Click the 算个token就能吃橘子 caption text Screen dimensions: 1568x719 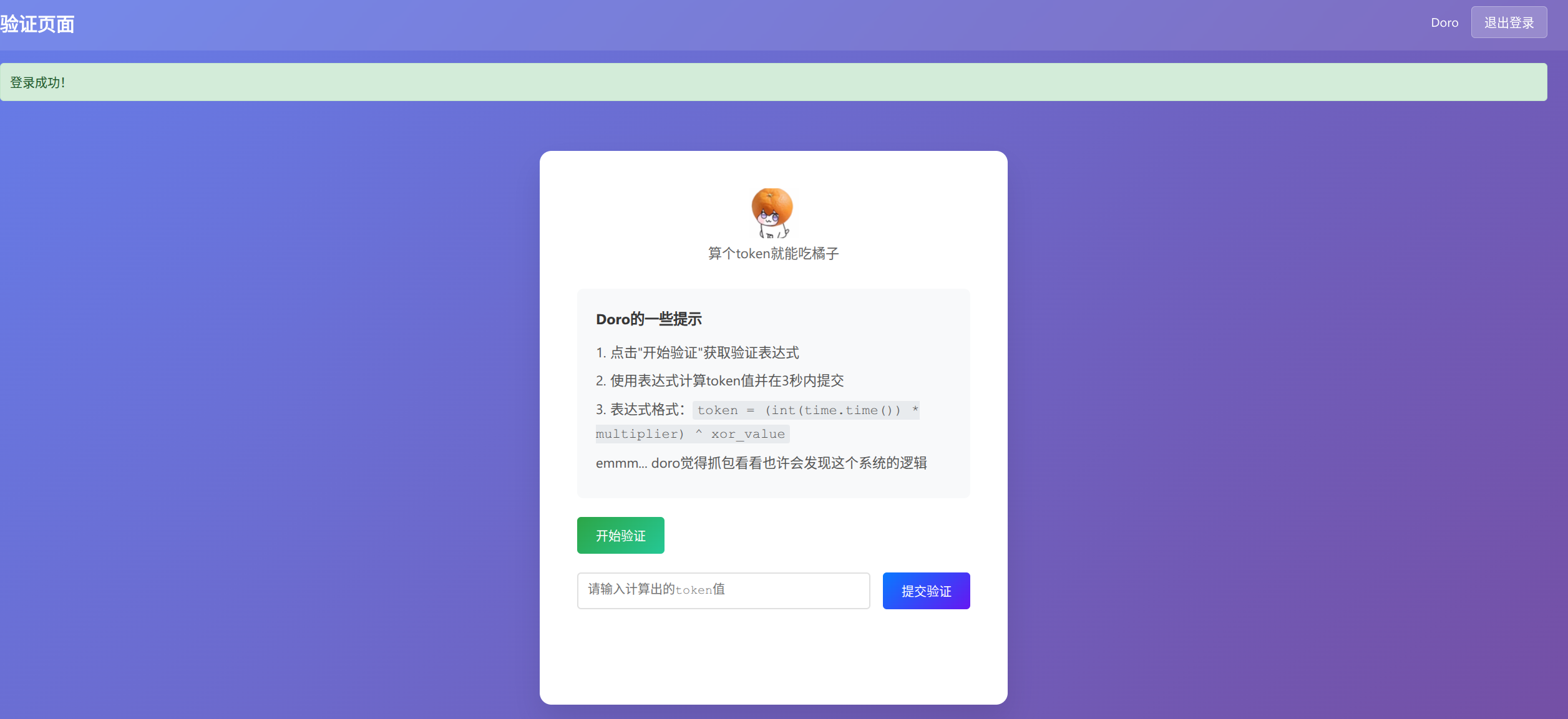click(773, 254)
